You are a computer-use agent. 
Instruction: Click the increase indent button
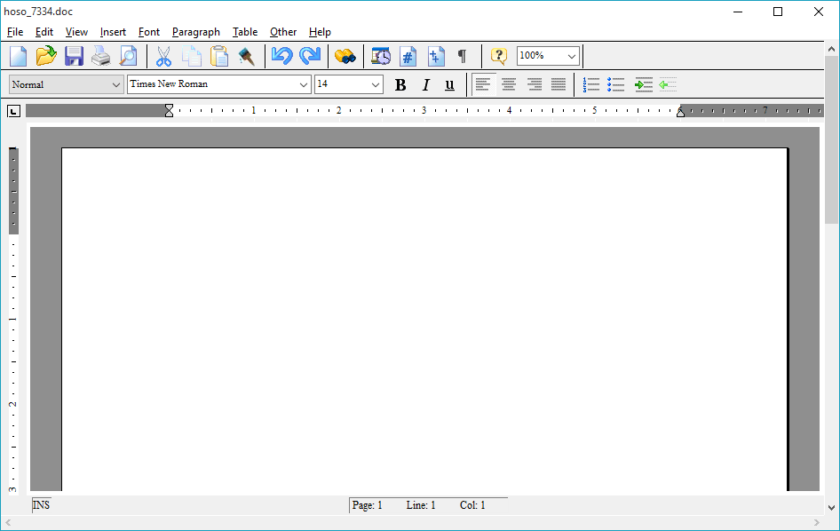643,85
